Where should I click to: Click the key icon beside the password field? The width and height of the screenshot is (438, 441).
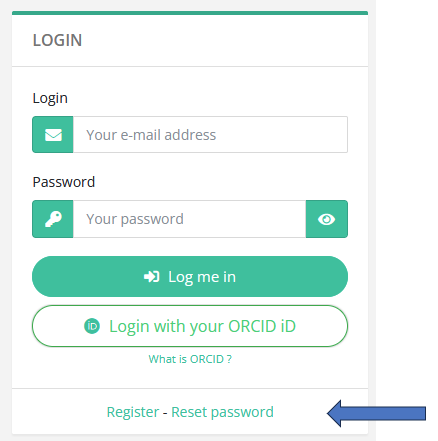(x=53, y=219)
